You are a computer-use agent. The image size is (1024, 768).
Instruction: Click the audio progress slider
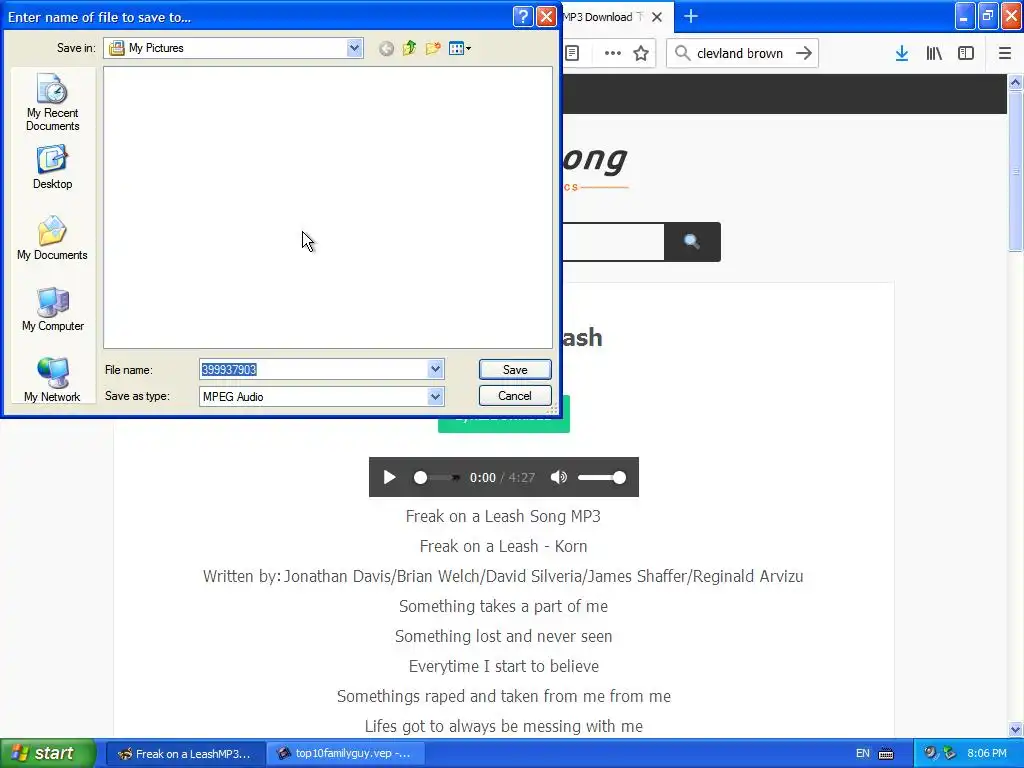click(x=437, y=477)
